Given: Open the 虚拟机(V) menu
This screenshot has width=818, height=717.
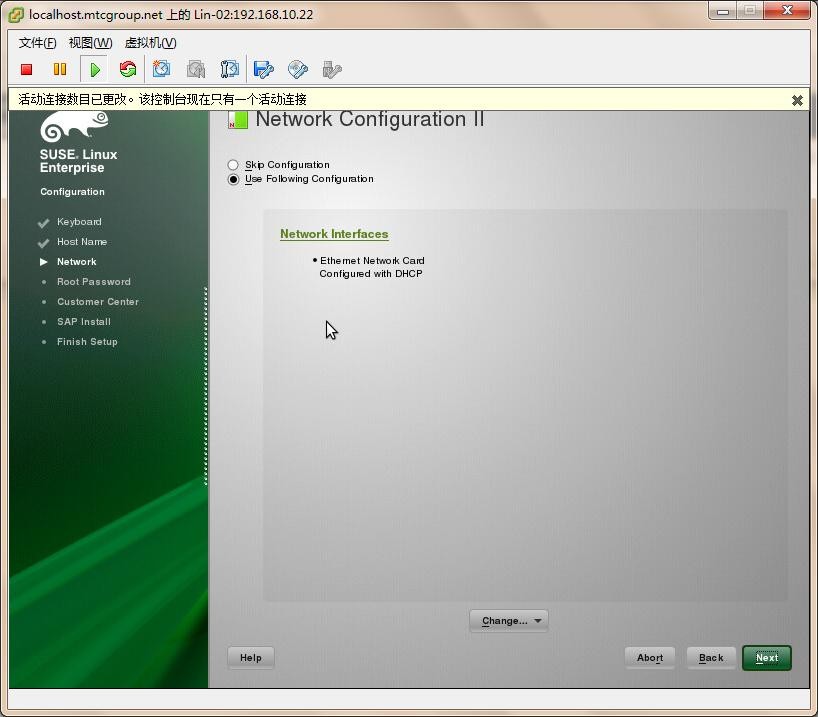Looking at the screenshot, I should [150, 43].
